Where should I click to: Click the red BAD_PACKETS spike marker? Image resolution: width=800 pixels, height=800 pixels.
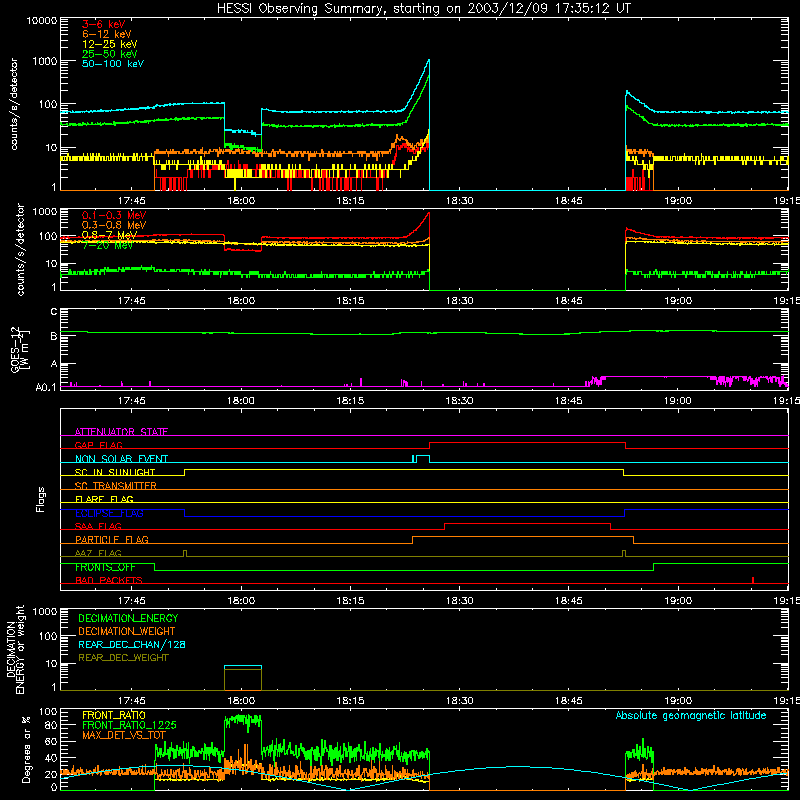pos(753,580)
